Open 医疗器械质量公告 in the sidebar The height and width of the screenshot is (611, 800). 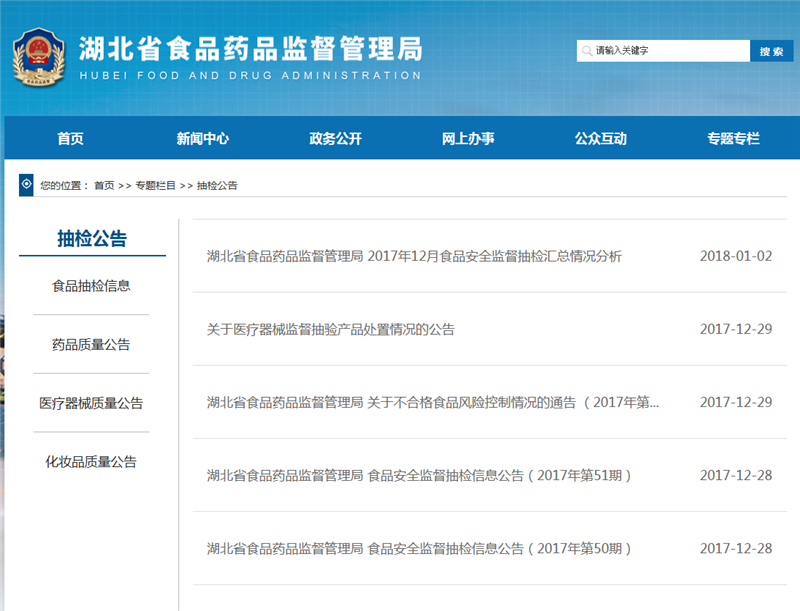pyautogui.click(x=91, y=403)
